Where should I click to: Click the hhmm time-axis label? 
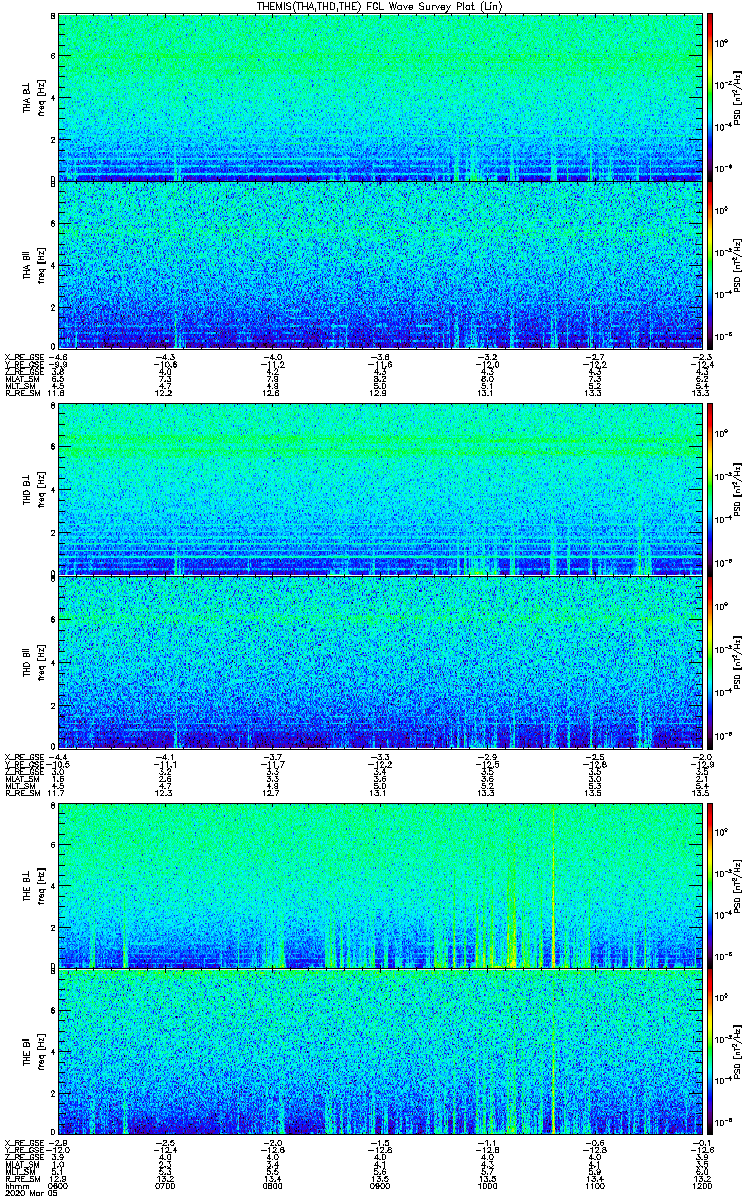point(15,1184)
